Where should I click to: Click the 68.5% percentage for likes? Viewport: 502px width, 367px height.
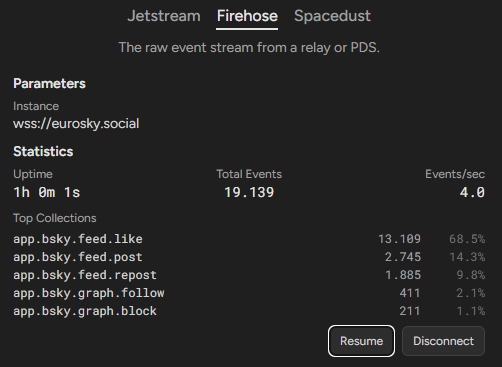click(x=467, y=239)
